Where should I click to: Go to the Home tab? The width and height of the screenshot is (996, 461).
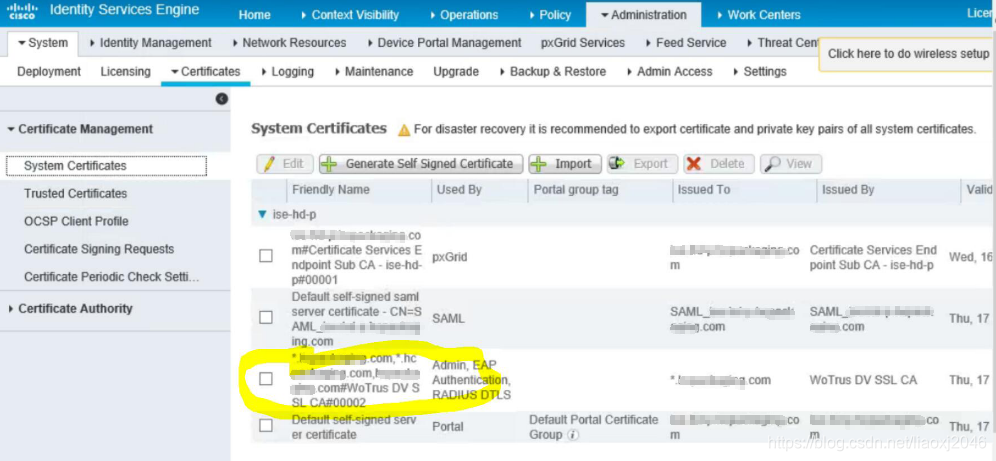click(x=254, y=15)
